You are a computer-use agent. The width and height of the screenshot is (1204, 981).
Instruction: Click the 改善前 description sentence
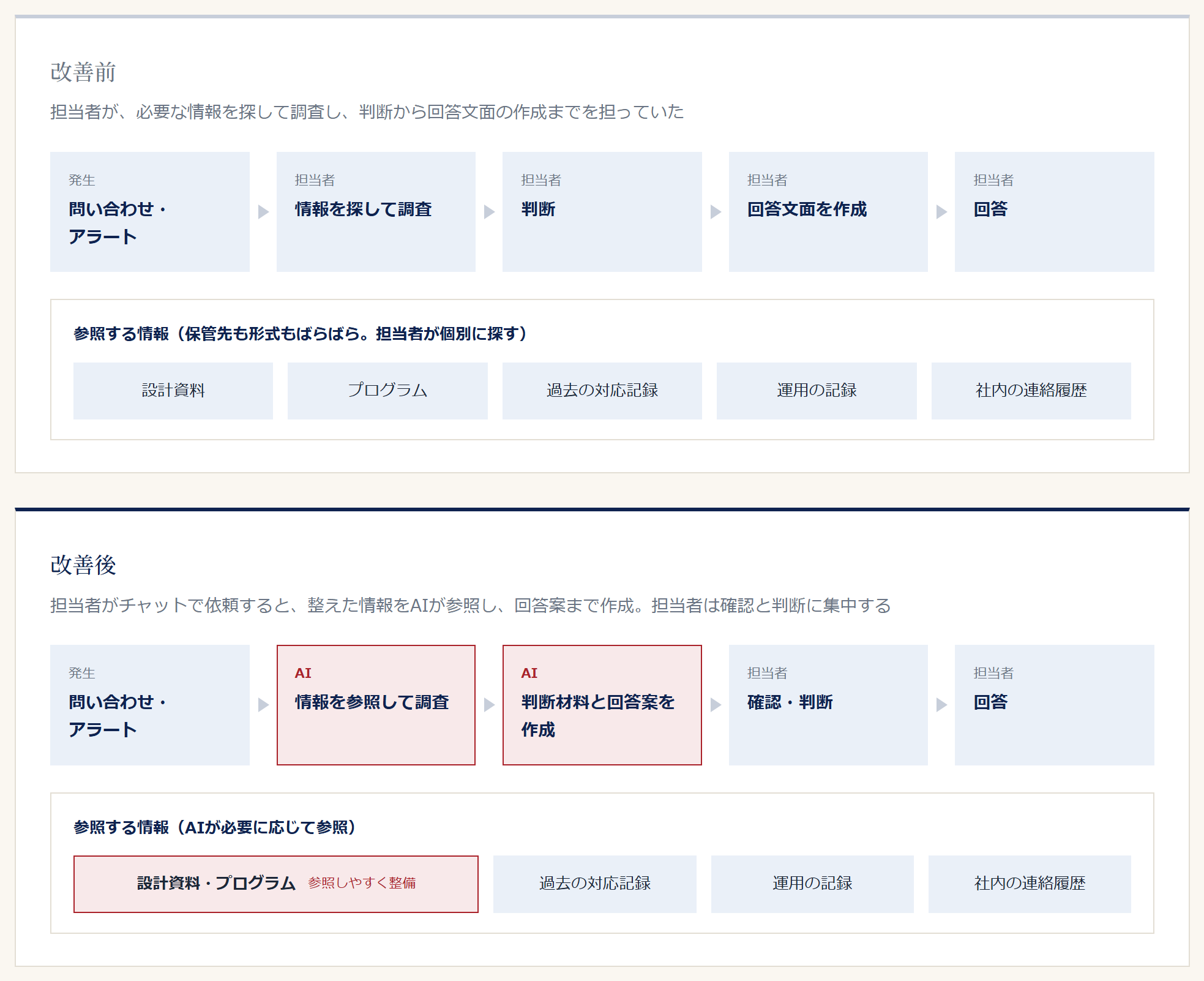367,112
